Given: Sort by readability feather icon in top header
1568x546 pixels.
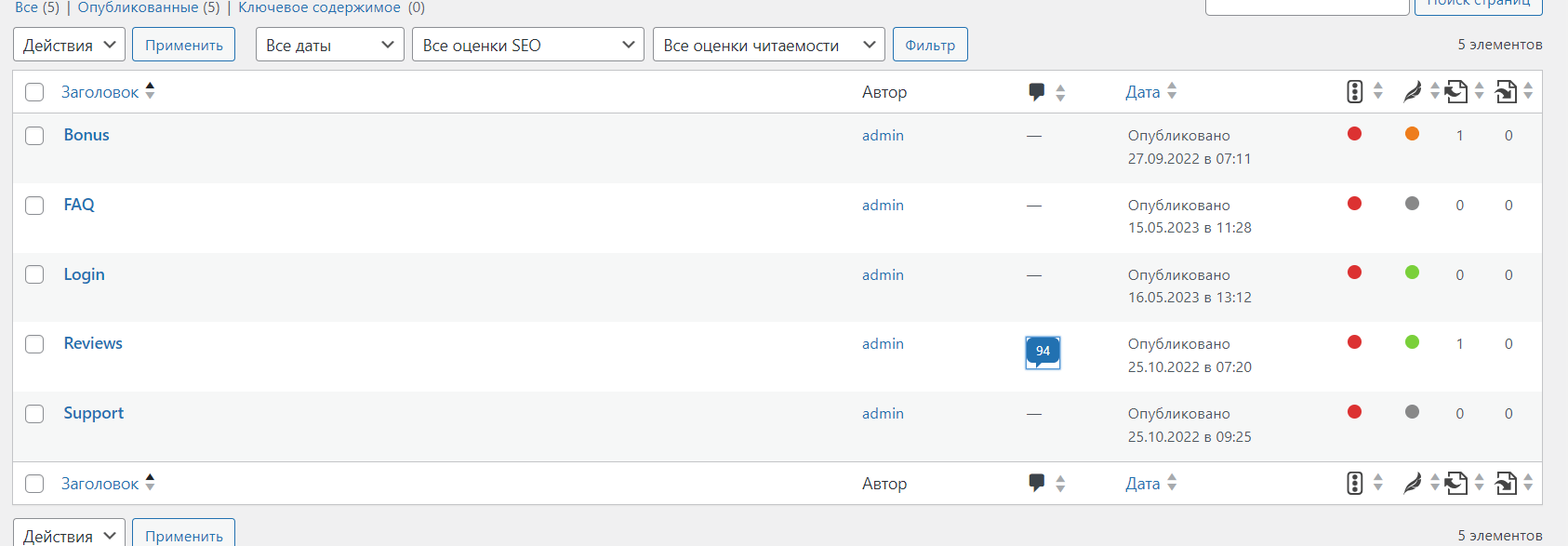Looking at the screenshot, I should [x=1413, y=91].
